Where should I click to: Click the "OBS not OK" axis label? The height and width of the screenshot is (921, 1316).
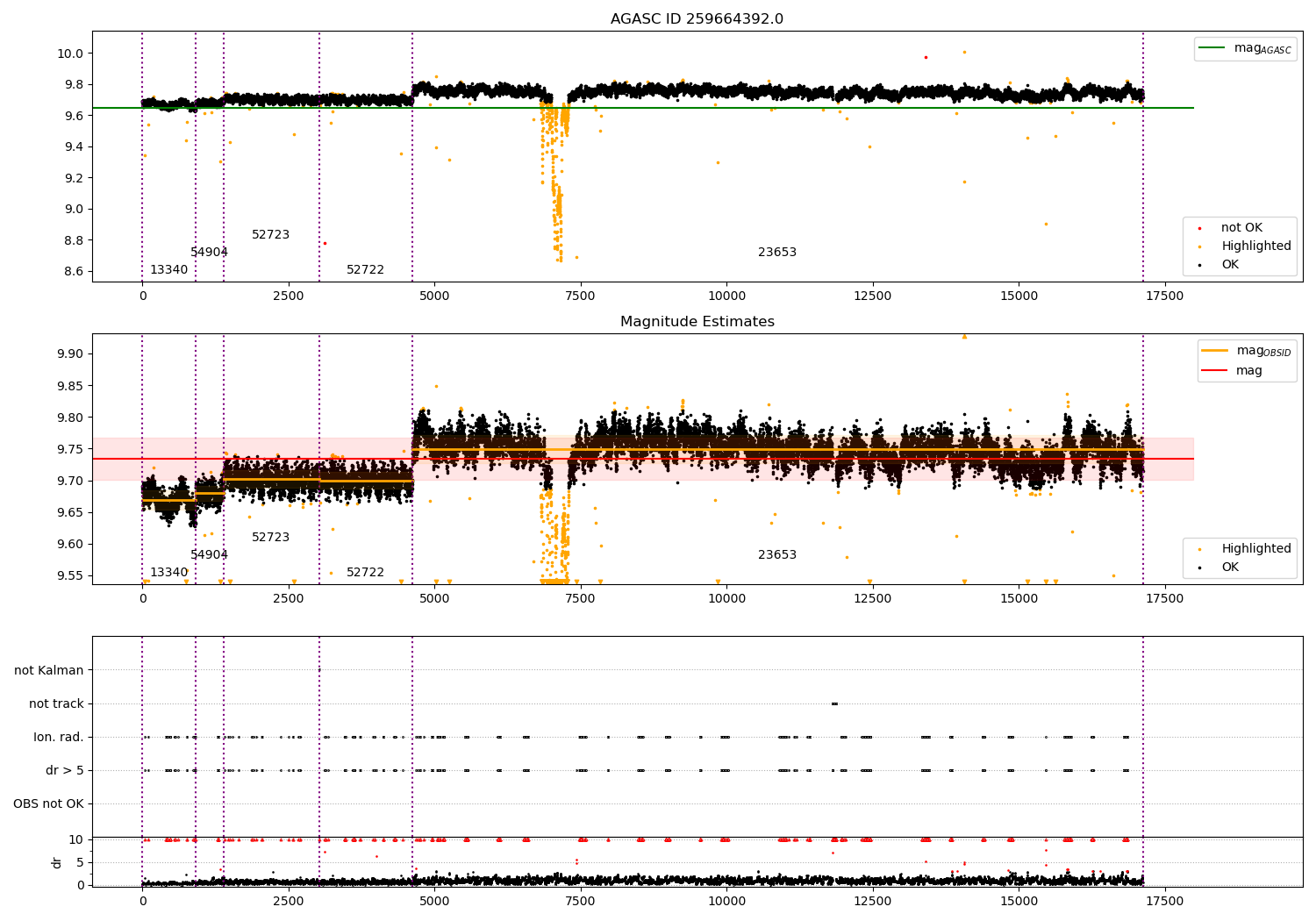48,804
